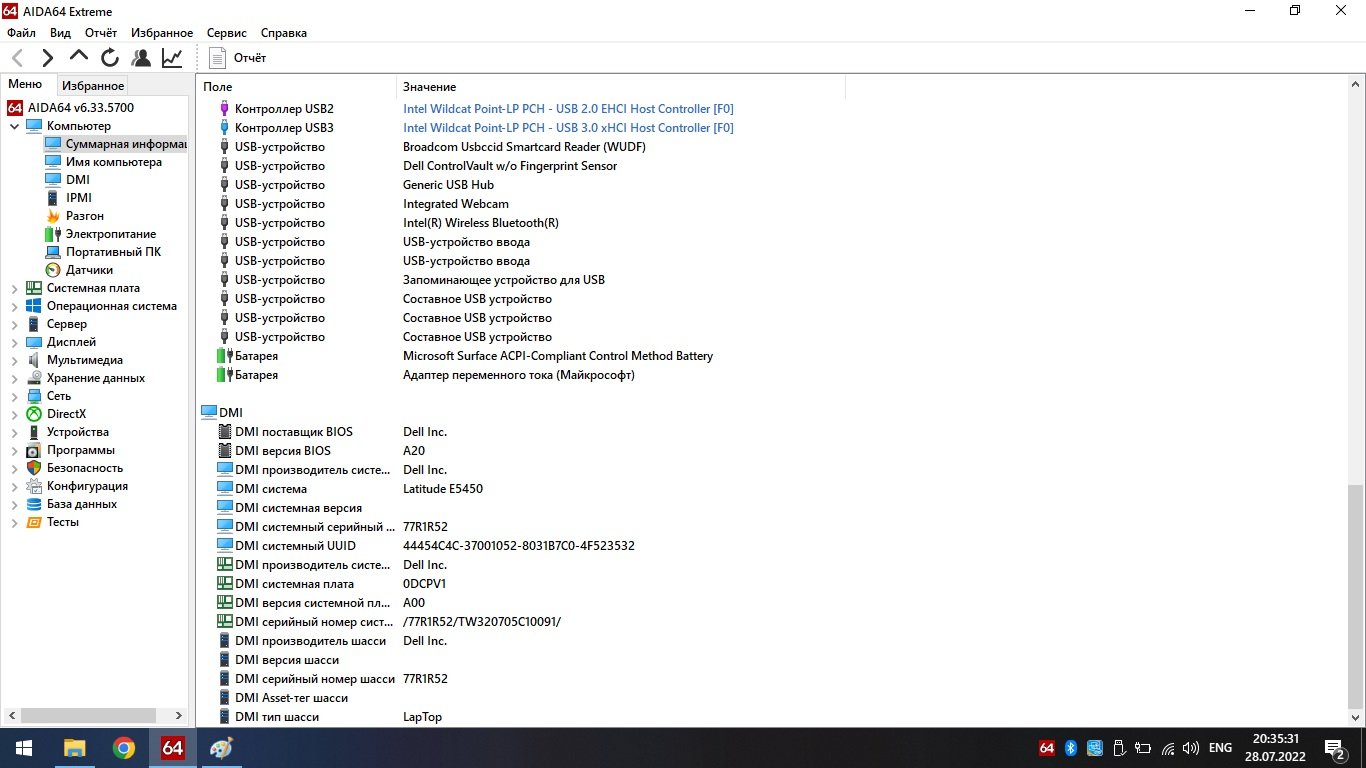Go up a level with the Up arrow
1366x768 pixels.
[79, 57]
